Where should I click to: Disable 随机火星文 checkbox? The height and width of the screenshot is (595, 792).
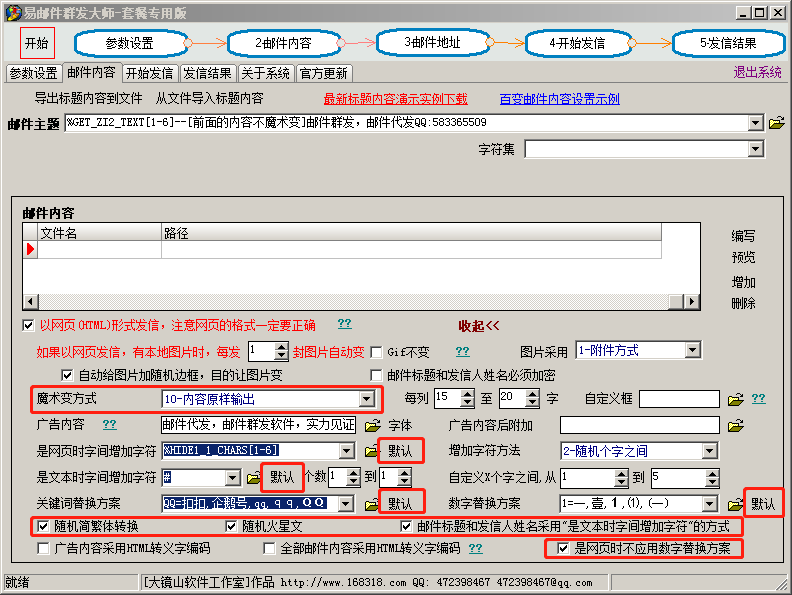tap(233, 526)
